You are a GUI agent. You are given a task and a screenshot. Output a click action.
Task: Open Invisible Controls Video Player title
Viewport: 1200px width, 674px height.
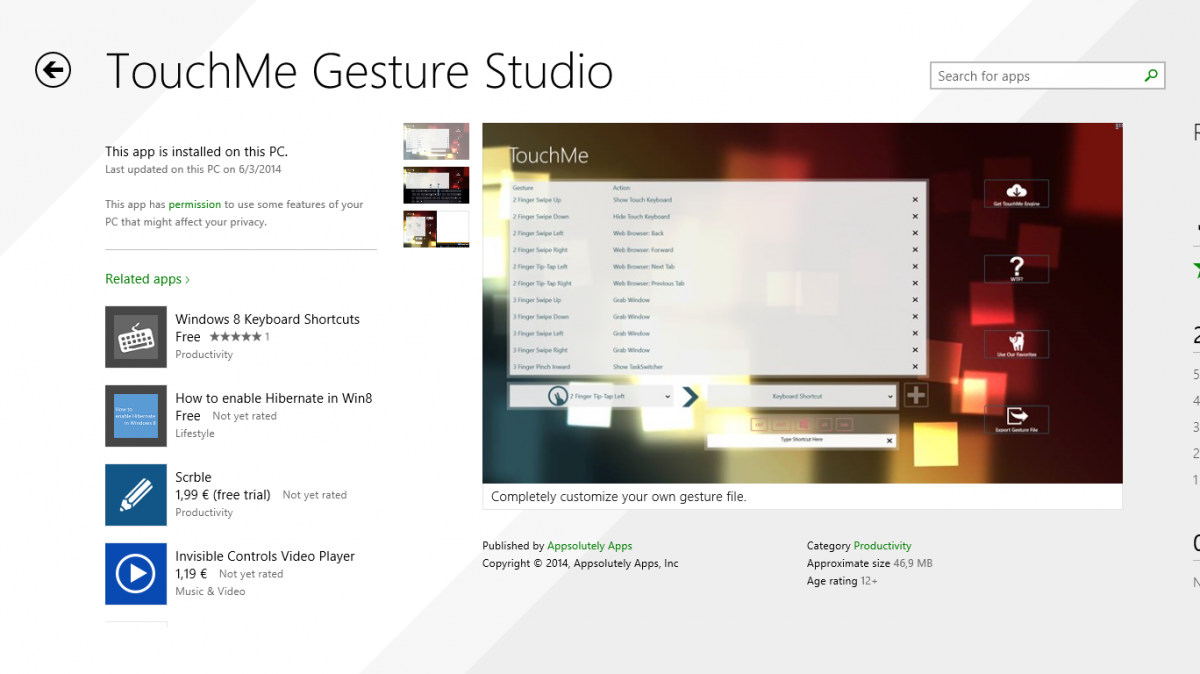coord(265,556)
